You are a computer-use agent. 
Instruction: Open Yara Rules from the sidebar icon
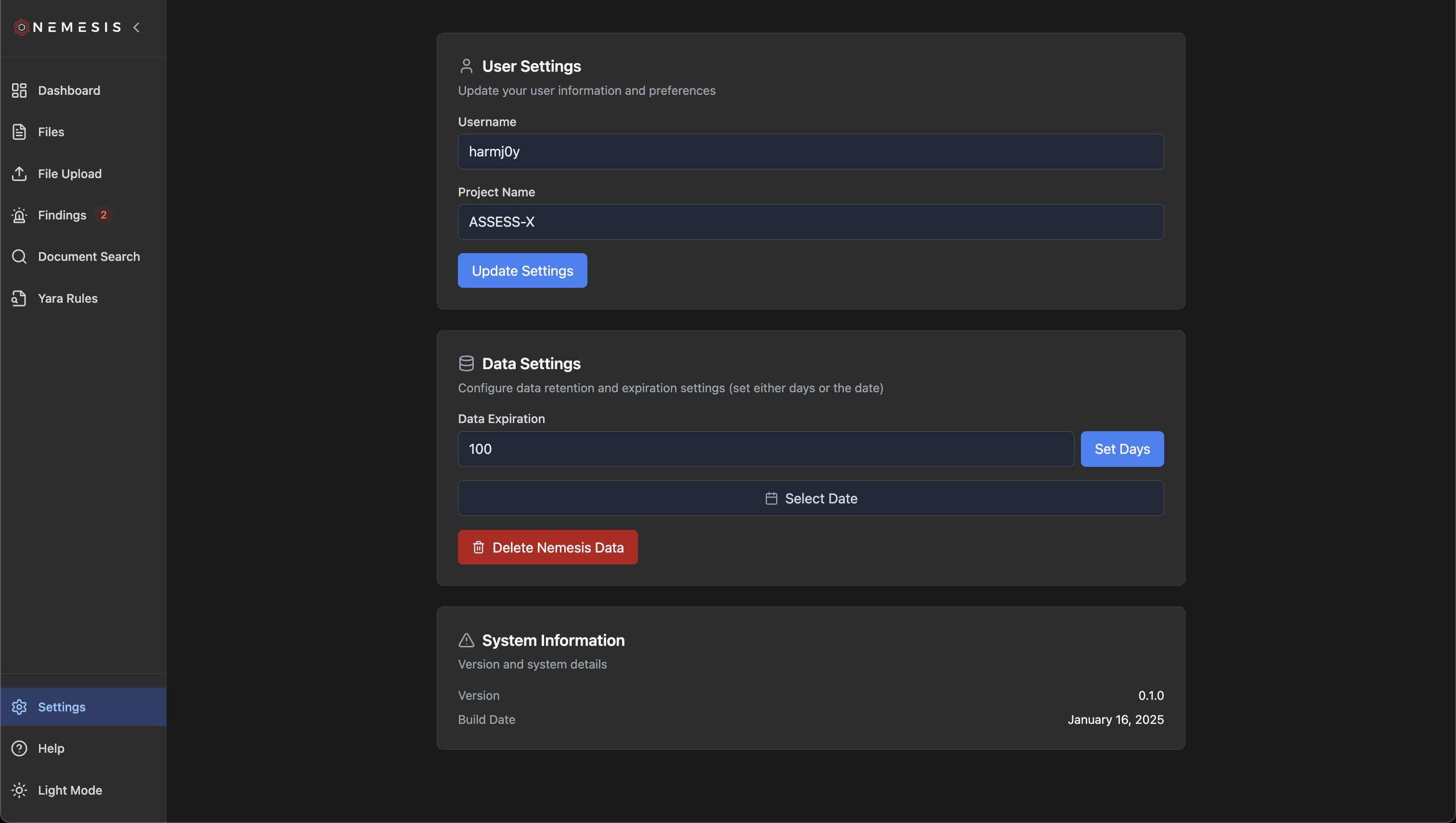(19, 298)
